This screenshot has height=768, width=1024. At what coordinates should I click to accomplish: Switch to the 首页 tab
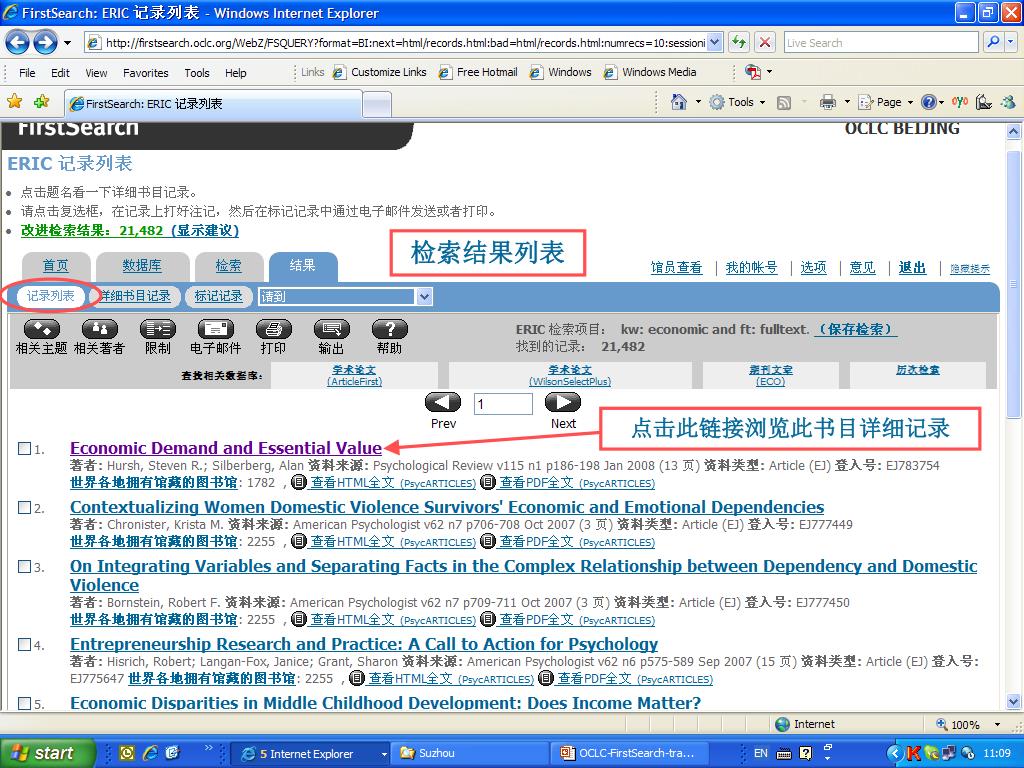point(56,266)
